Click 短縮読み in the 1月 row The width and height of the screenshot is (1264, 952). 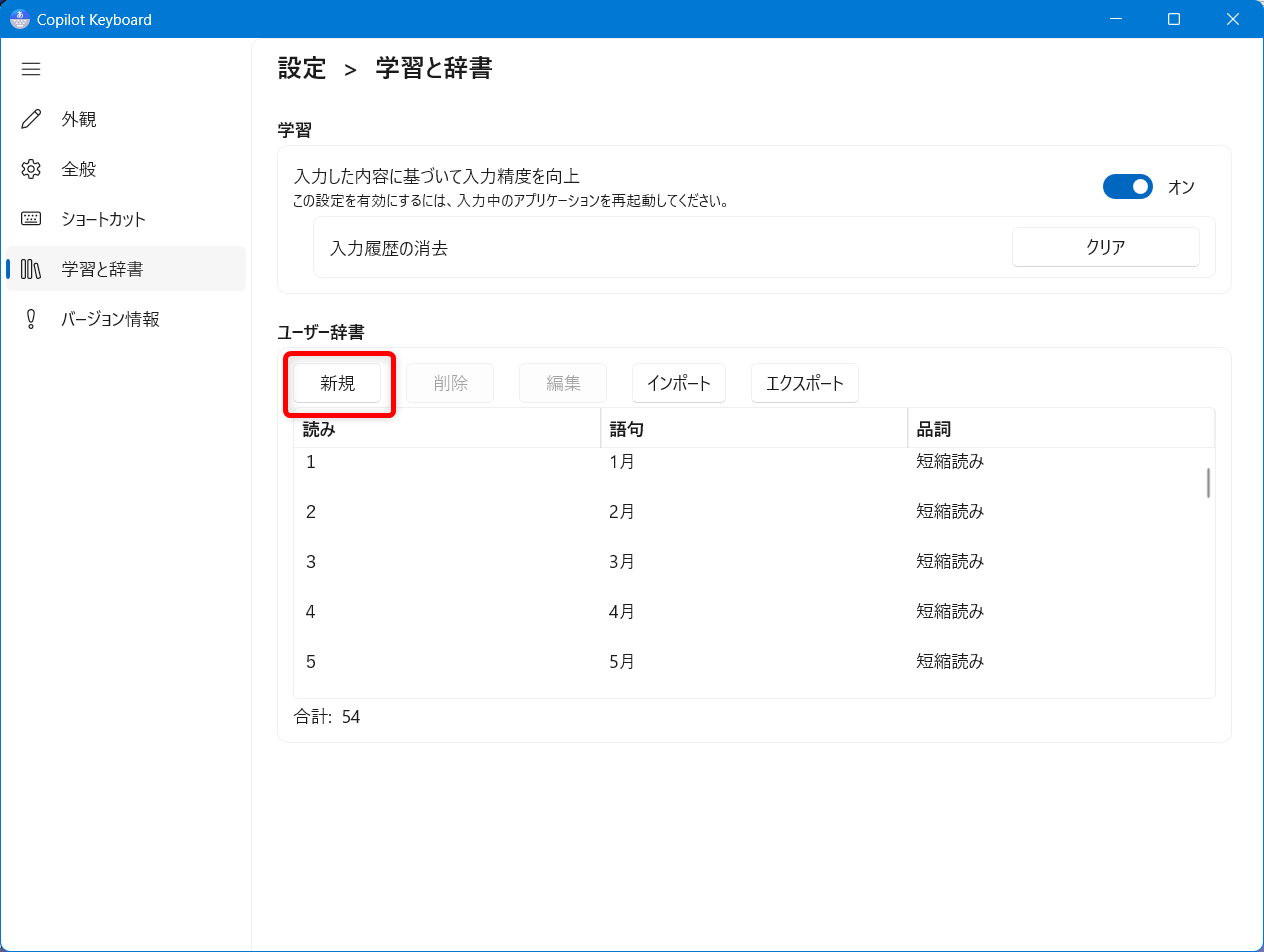tap(950, 462)
